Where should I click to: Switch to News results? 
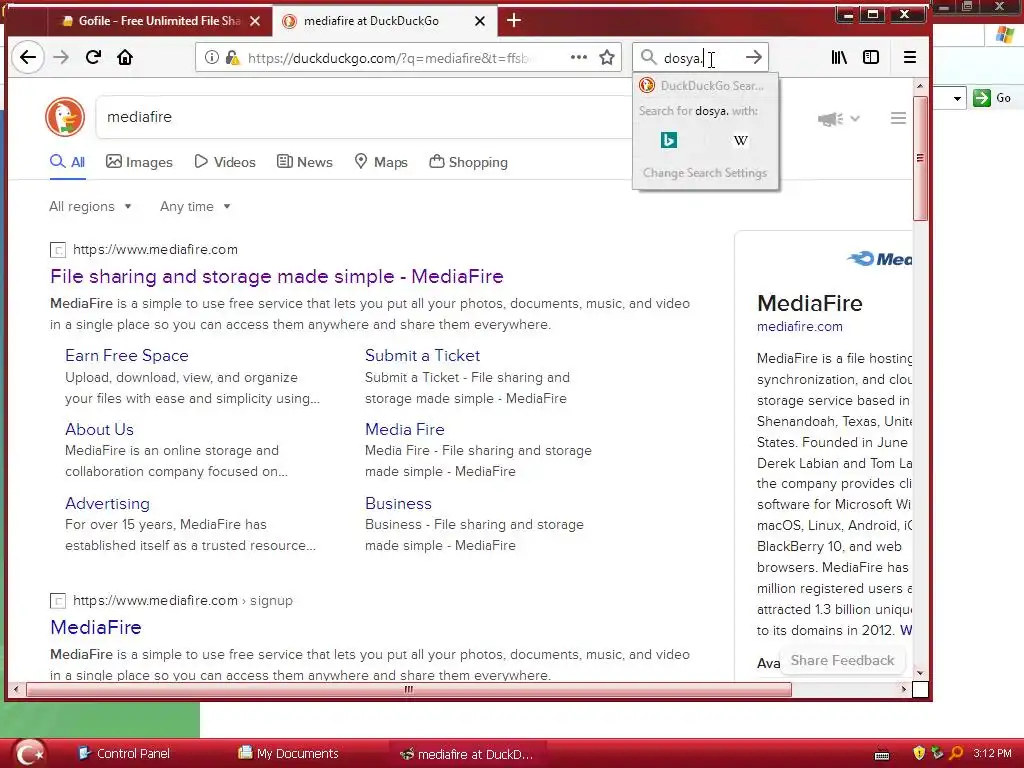click(305, 162)
